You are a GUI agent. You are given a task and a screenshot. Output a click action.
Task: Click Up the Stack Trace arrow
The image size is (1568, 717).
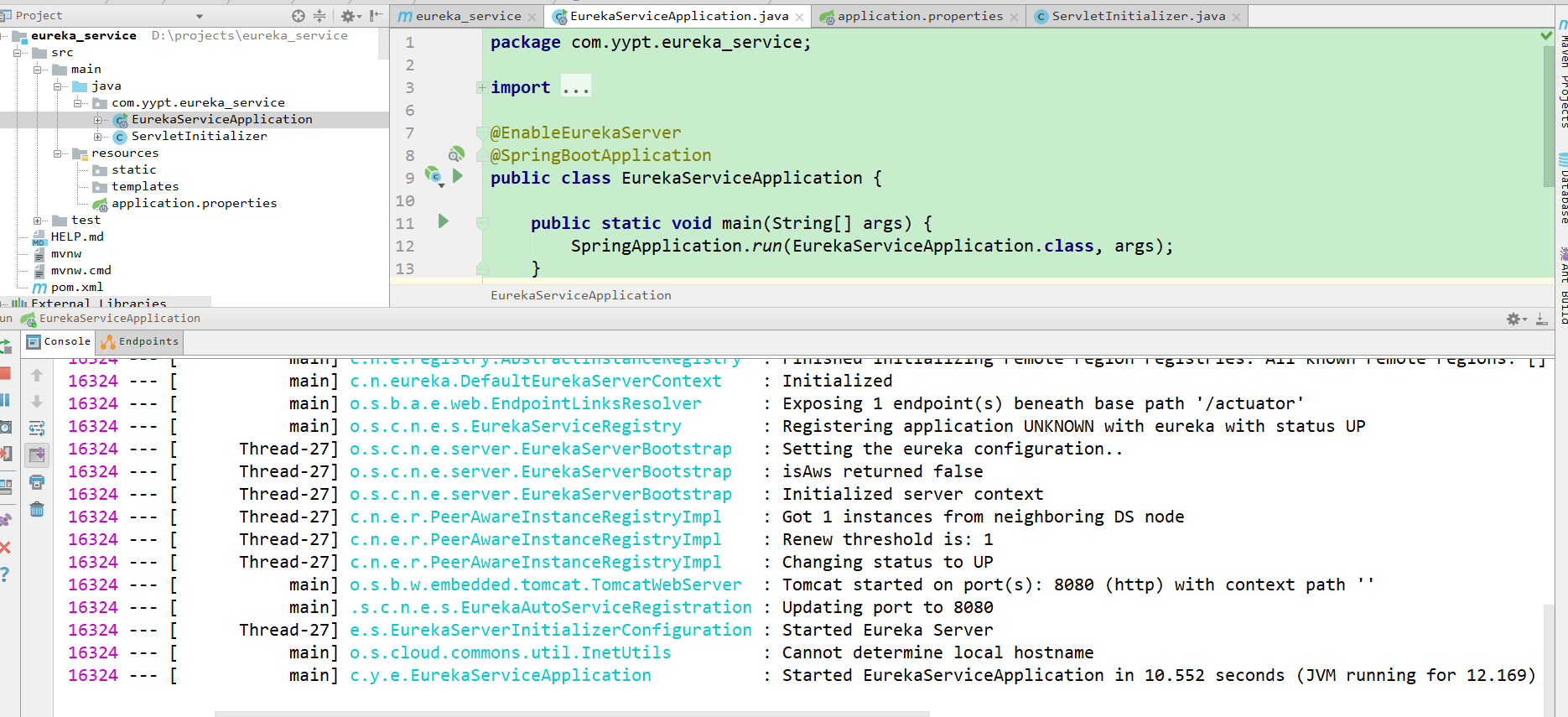click(x=37, y=375)
